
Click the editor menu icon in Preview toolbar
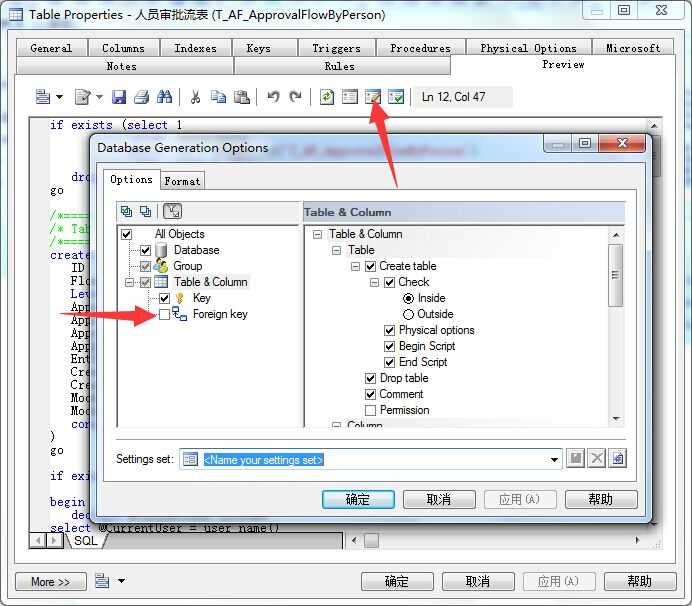43,97
